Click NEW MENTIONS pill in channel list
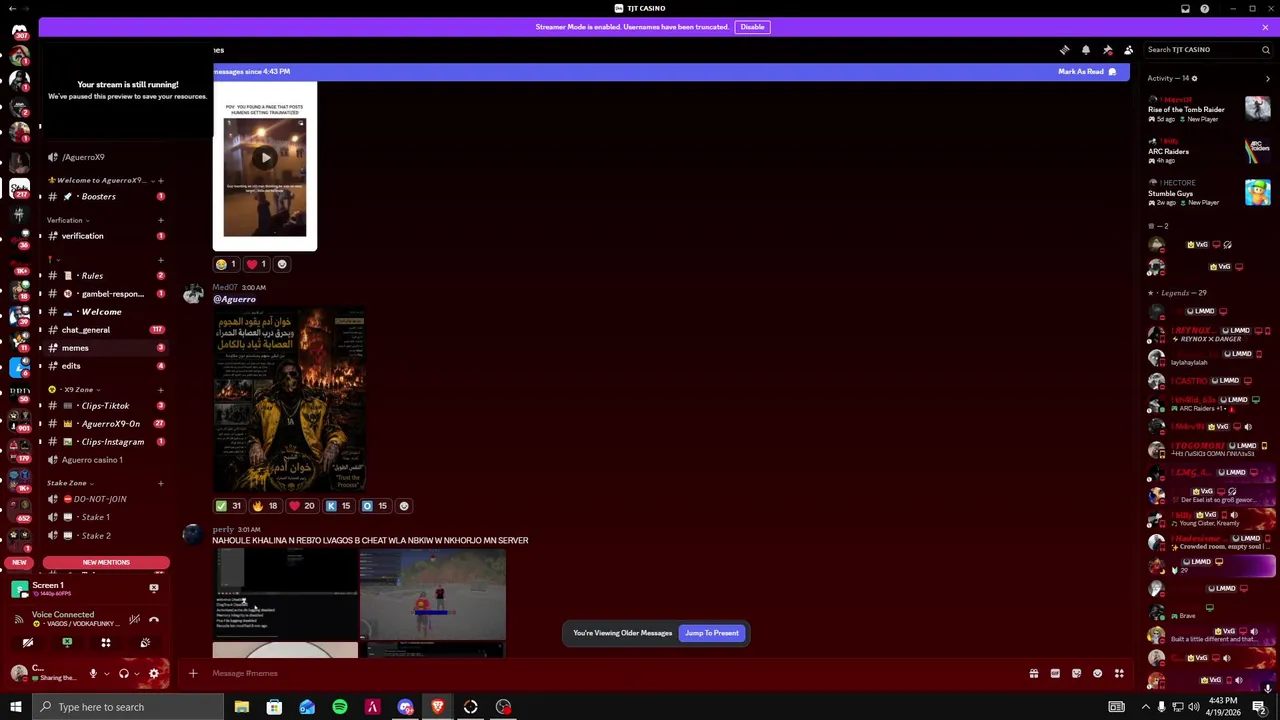This screenshot has height=720, width=1280. tap(106, 563)
